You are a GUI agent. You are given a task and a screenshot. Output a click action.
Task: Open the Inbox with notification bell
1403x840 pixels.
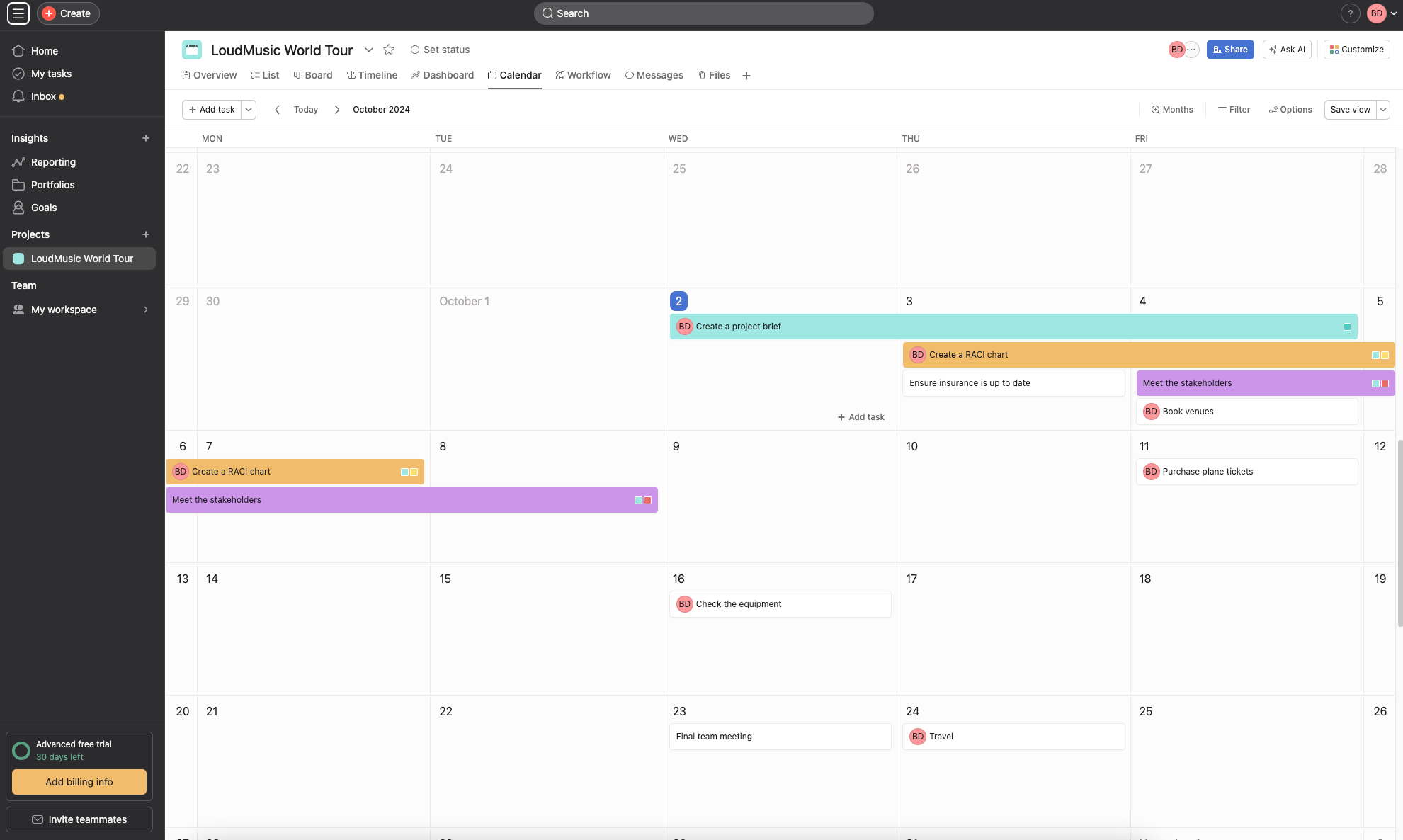79,96
